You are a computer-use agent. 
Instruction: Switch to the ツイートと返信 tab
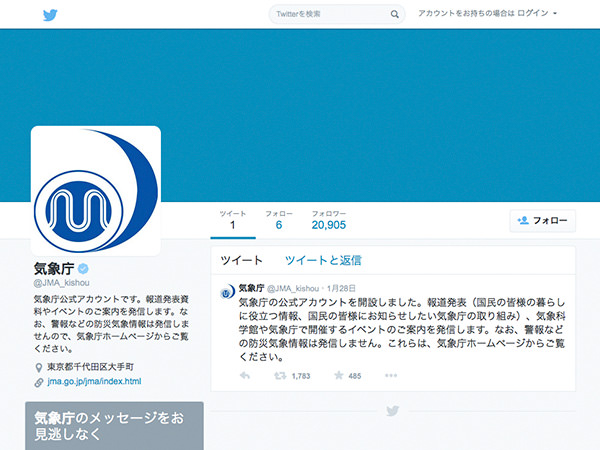(323, 260)
